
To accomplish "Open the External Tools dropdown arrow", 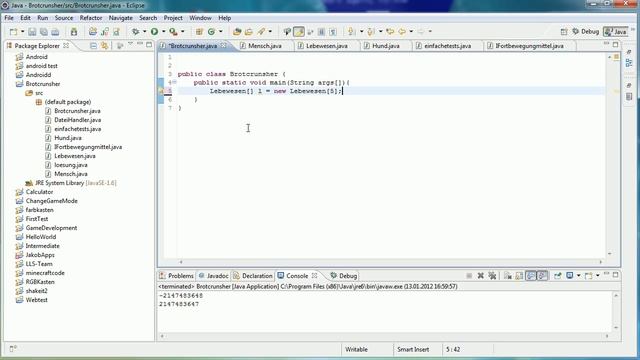I will [x=182, y=31].
